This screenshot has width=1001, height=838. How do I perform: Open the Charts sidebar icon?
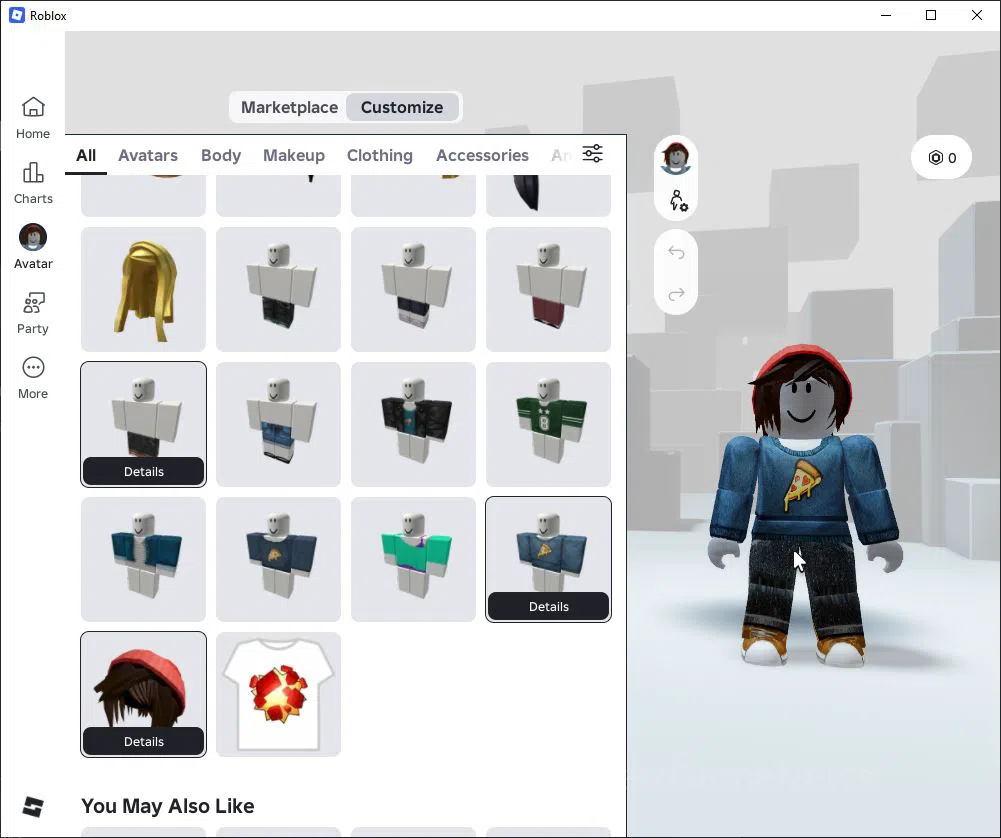(x=33, y=183)
